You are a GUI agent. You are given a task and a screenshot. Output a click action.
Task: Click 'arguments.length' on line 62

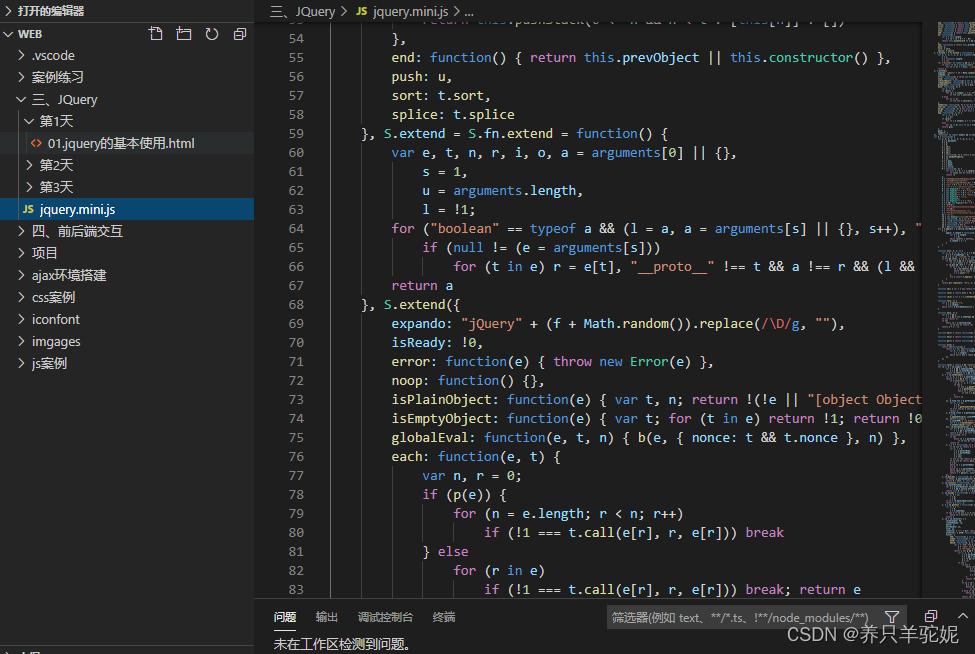click(514, 191)
